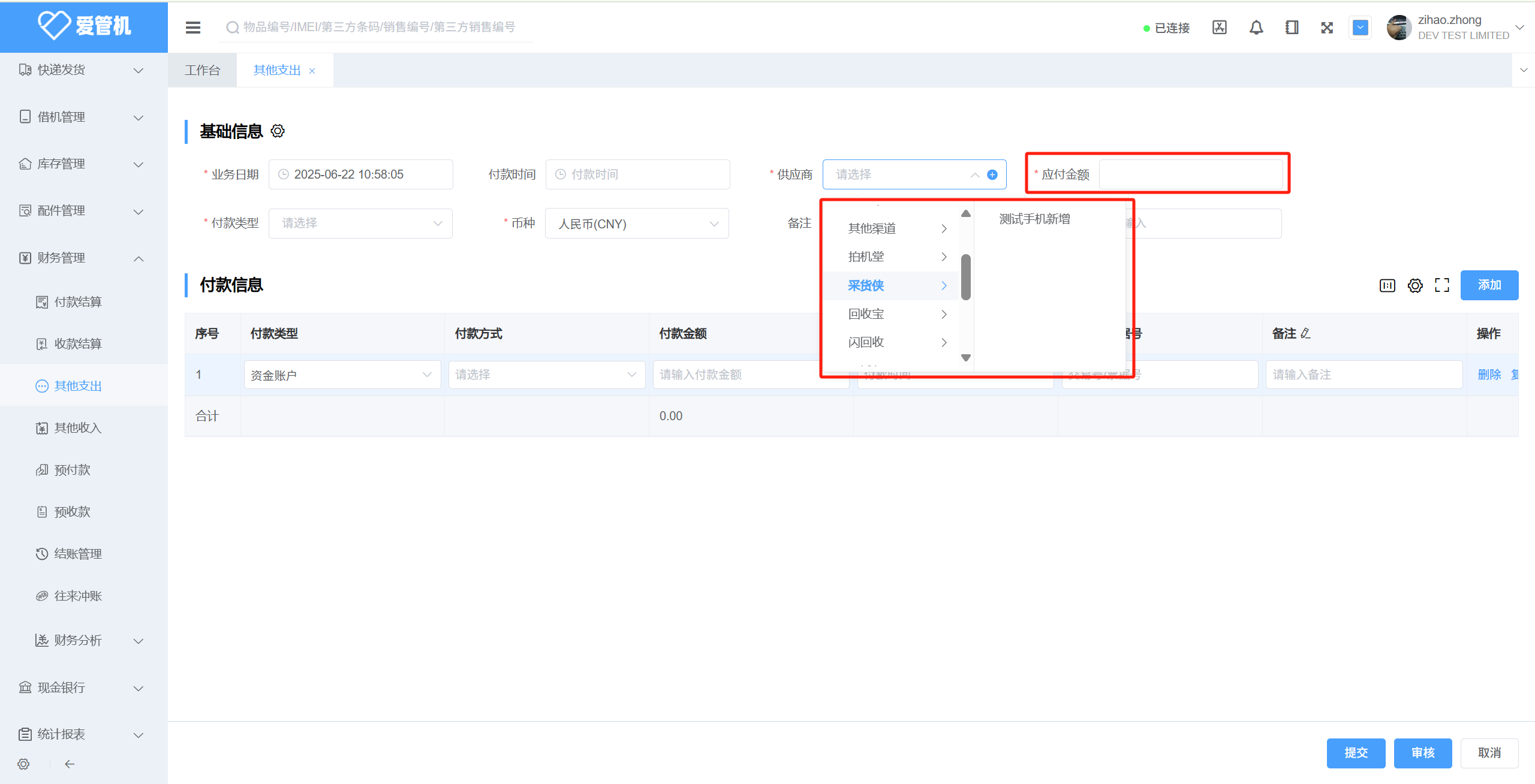
Task: Click the translate language icon in header
Action: click(x=1220, y=28)
